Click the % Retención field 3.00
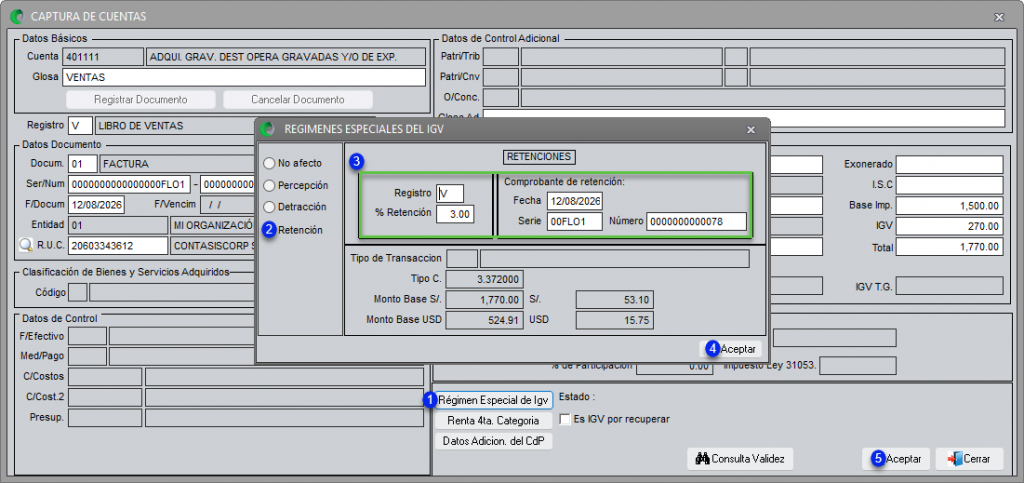This screenshot has width=1024, height=483. (456, 214)
